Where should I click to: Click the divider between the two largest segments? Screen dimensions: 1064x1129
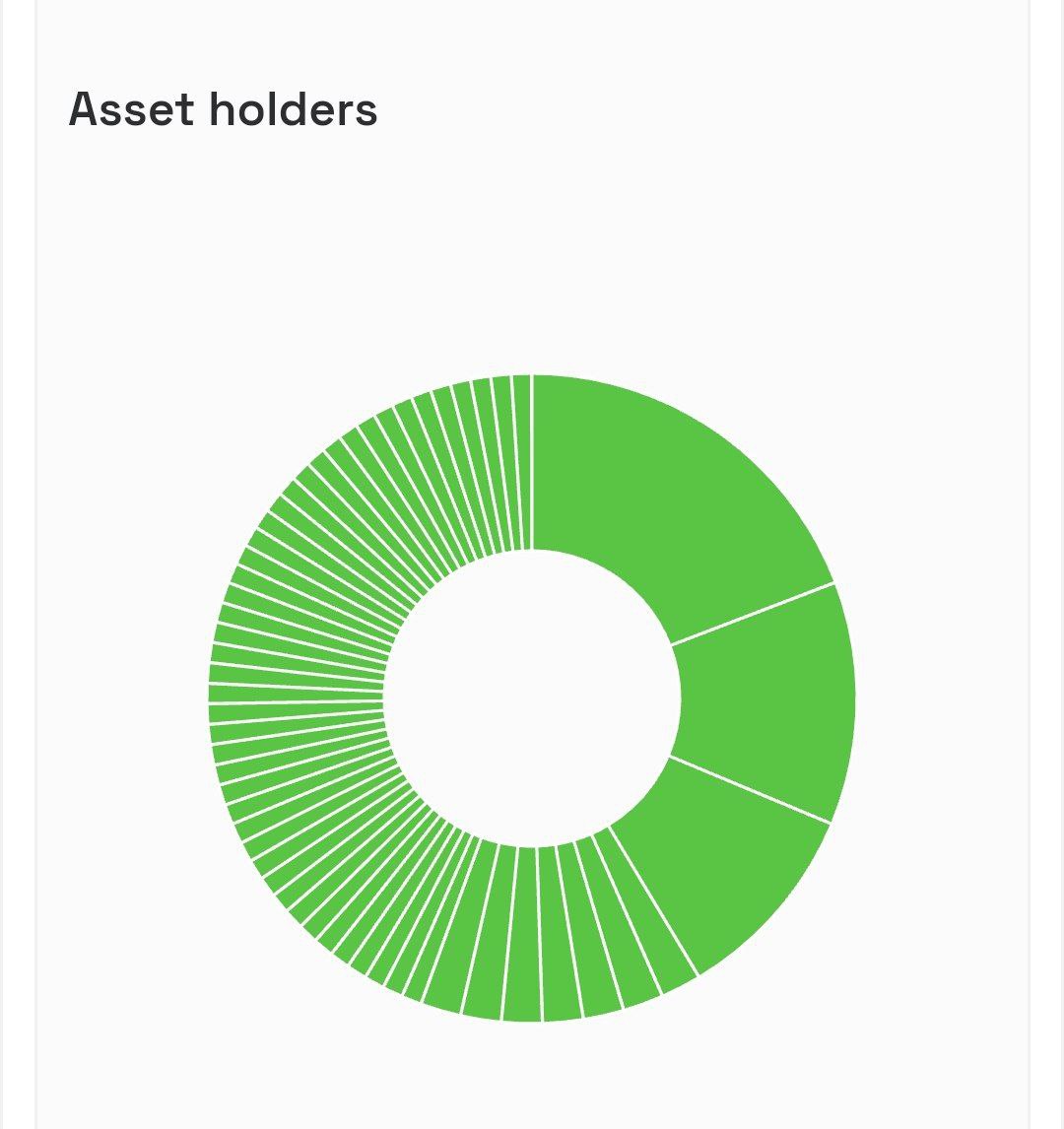753,614
